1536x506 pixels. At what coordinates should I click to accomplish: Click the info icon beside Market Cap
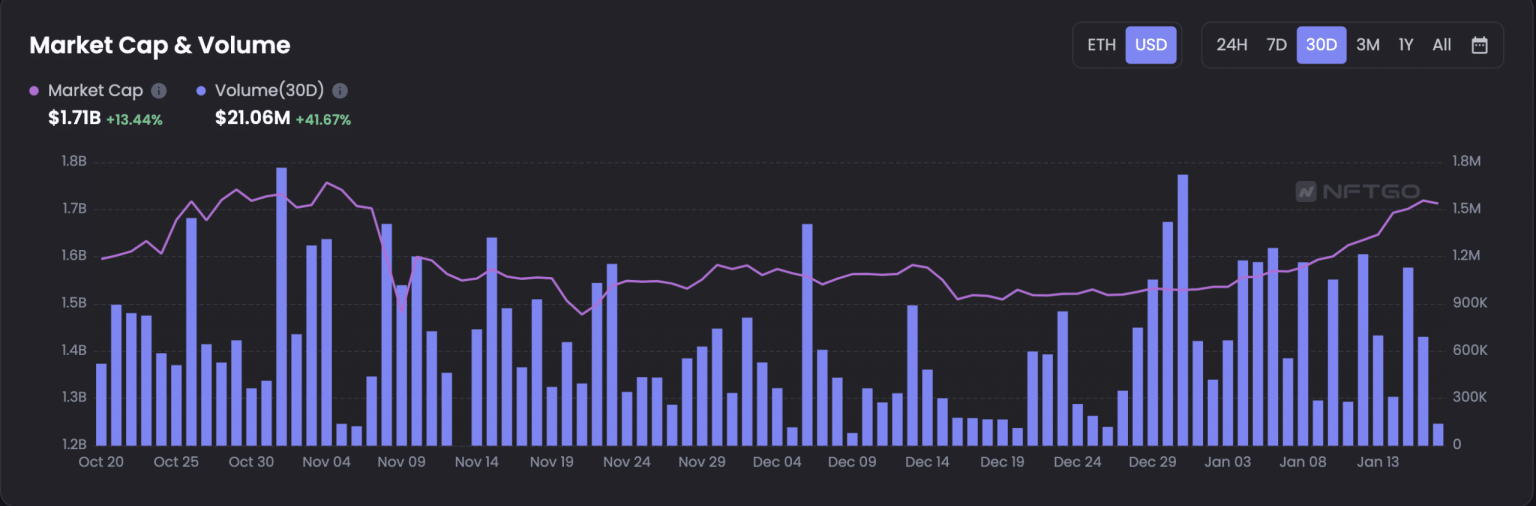click(159, 91)
